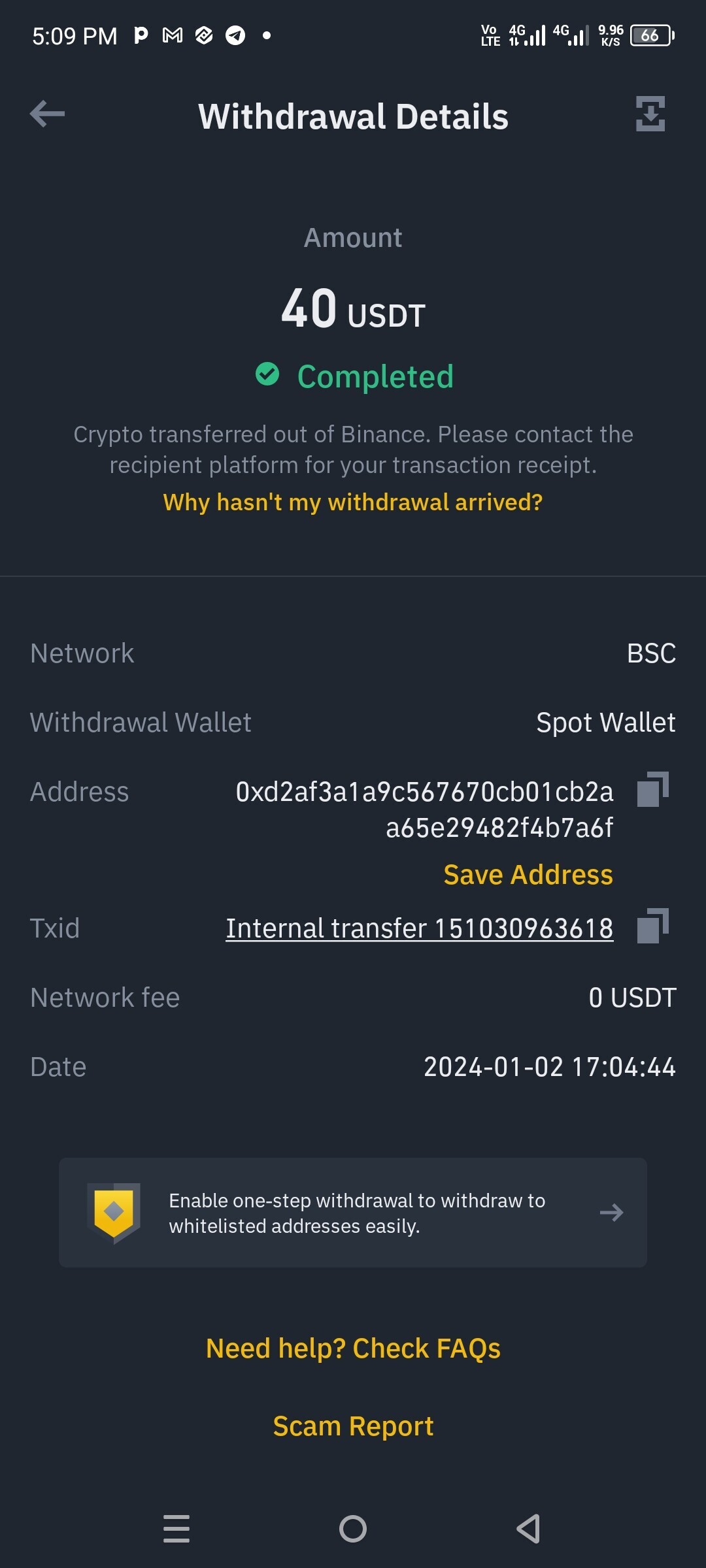Open Need help? Check FAQs
Viewport: 706px width, 1568px height.
[x=353, y=1348]
